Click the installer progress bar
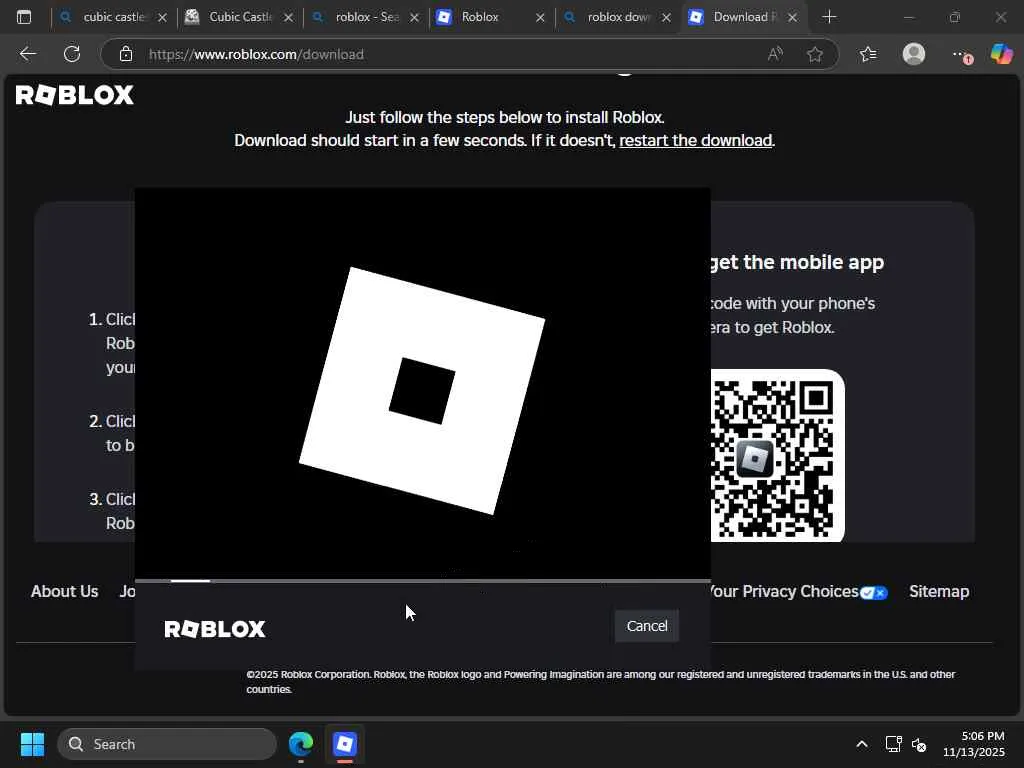The width and height of the screenshot is (1024, 768). click(423, 580)
